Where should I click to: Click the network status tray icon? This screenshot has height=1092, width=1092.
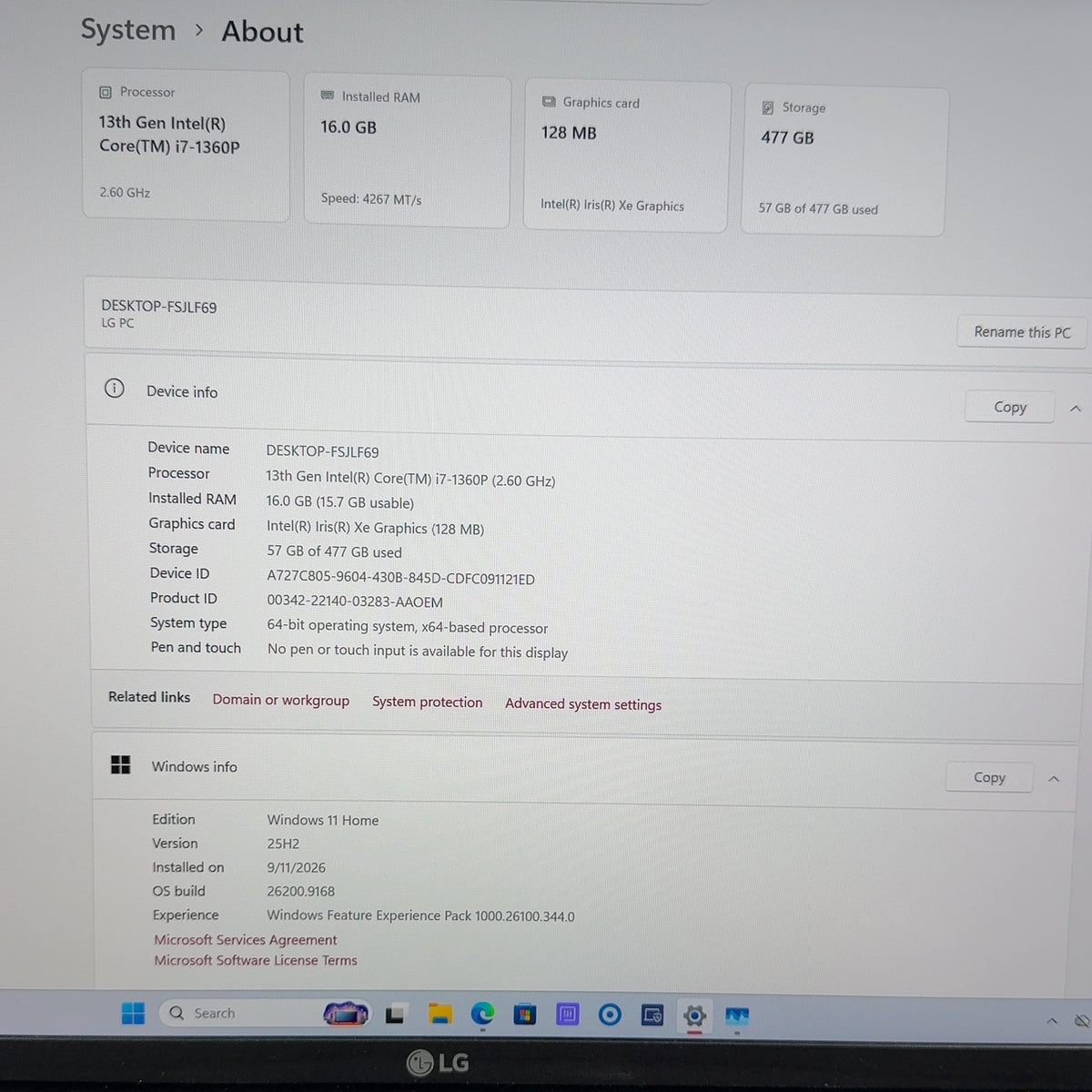[1083, 1021]
